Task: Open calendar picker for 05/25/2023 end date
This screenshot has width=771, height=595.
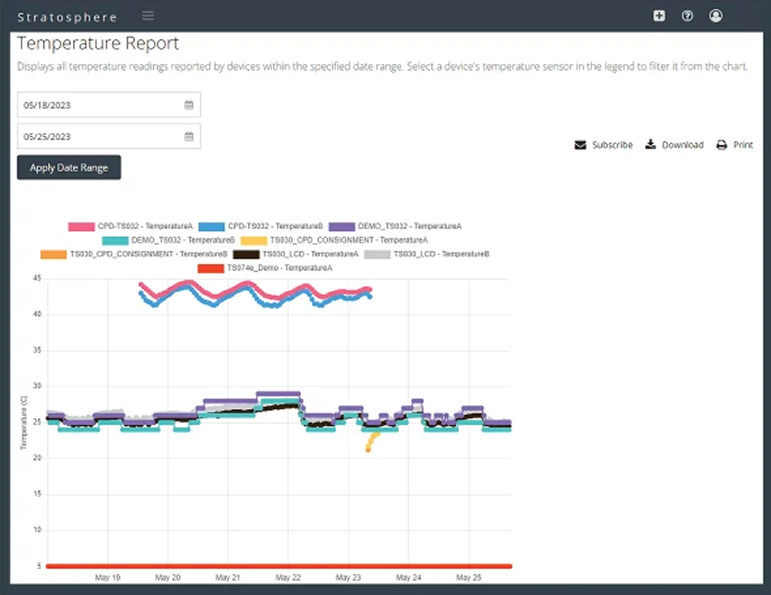Action: click(189, 136)
